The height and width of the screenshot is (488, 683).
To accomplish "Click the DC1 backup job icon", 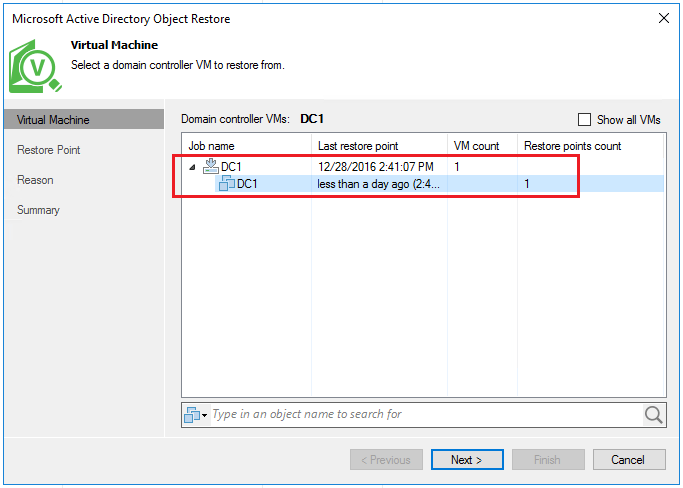I will (211, 166).
